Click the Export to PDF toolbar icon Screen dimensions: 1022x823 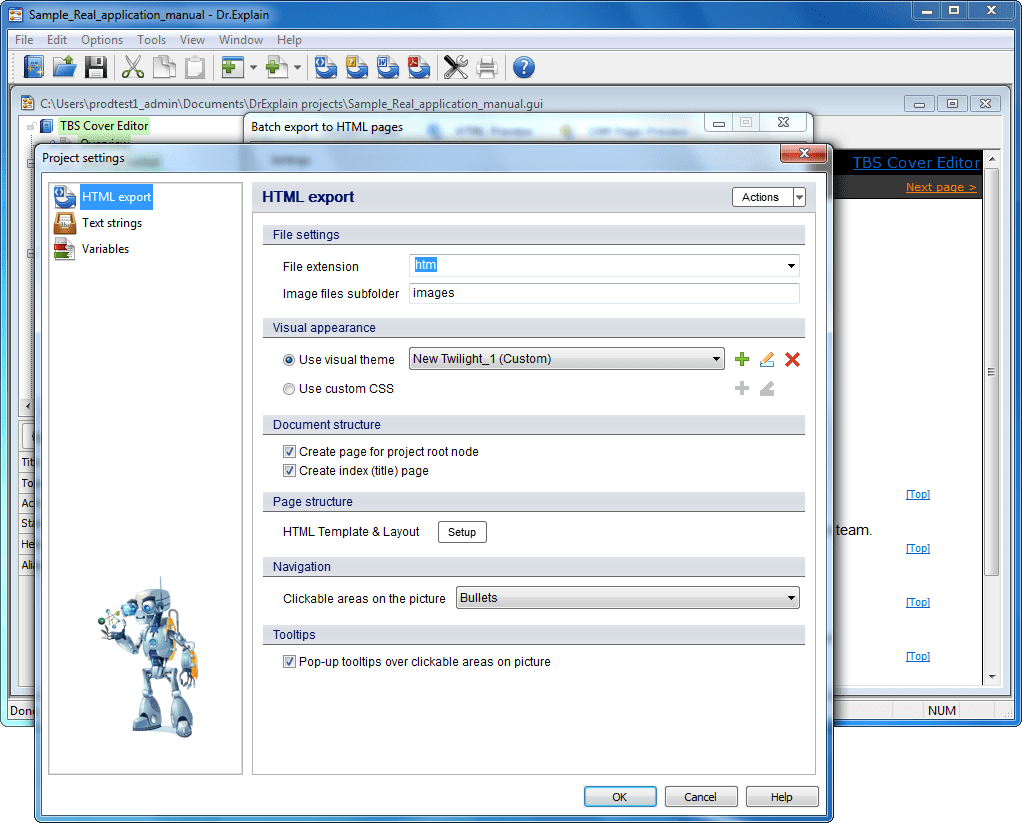click(x=419, y=67)
